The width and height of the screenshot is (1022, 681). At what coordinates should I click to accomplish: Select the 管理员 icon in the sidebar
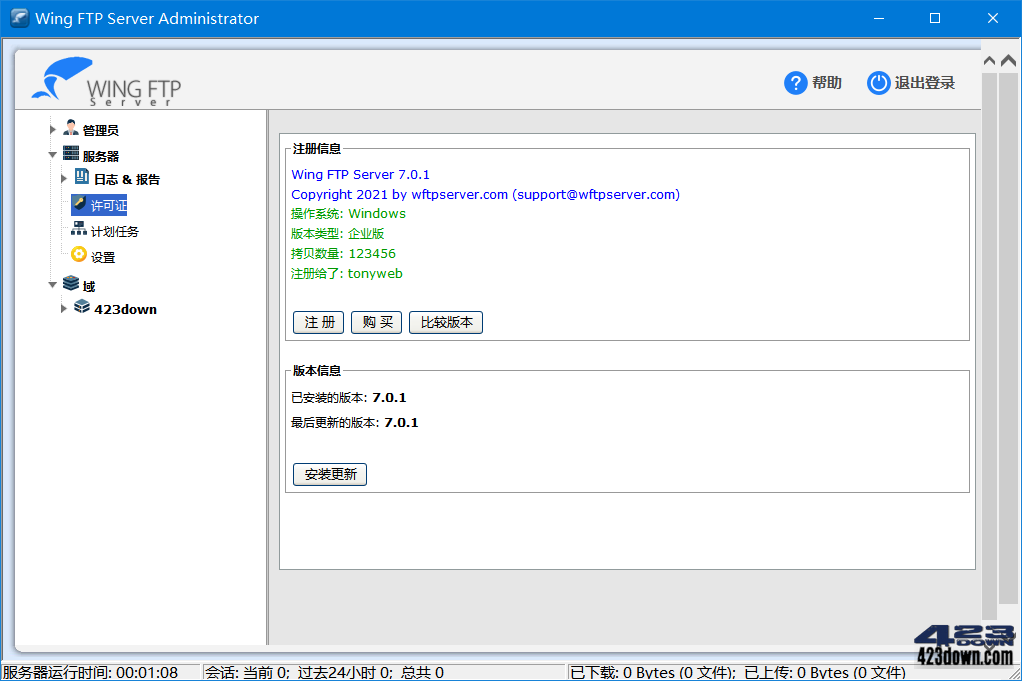(x=70, y=128)
